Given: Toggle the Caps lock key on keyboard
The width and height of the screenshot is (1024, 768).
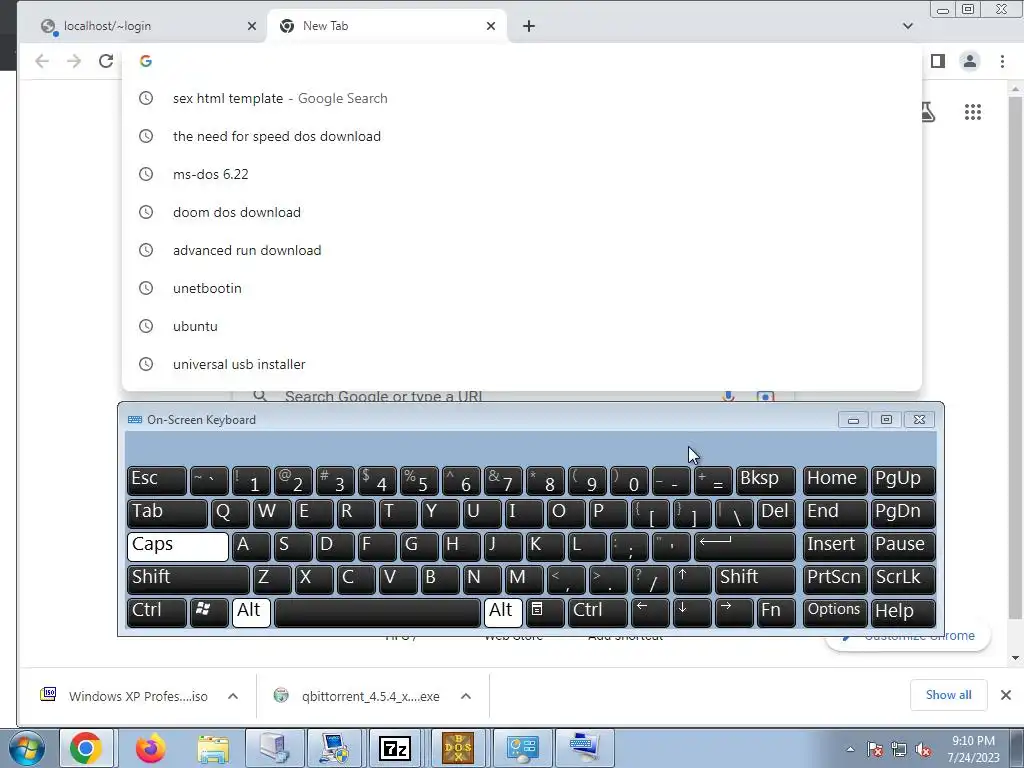Looking at the screenshot, I should coord(178,546).
